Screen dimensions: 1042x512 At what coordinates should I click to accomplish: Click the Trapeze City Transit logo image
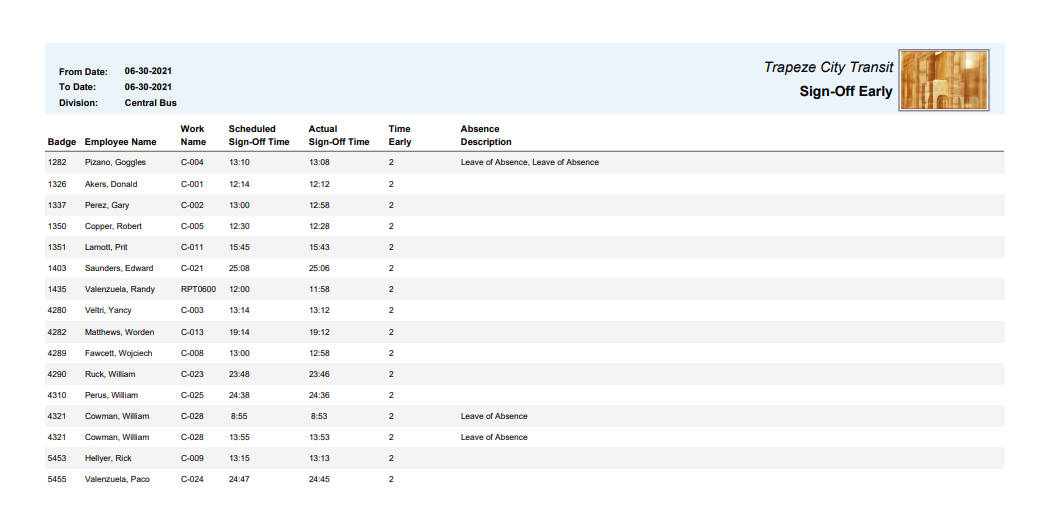click(x=944, y=80)
